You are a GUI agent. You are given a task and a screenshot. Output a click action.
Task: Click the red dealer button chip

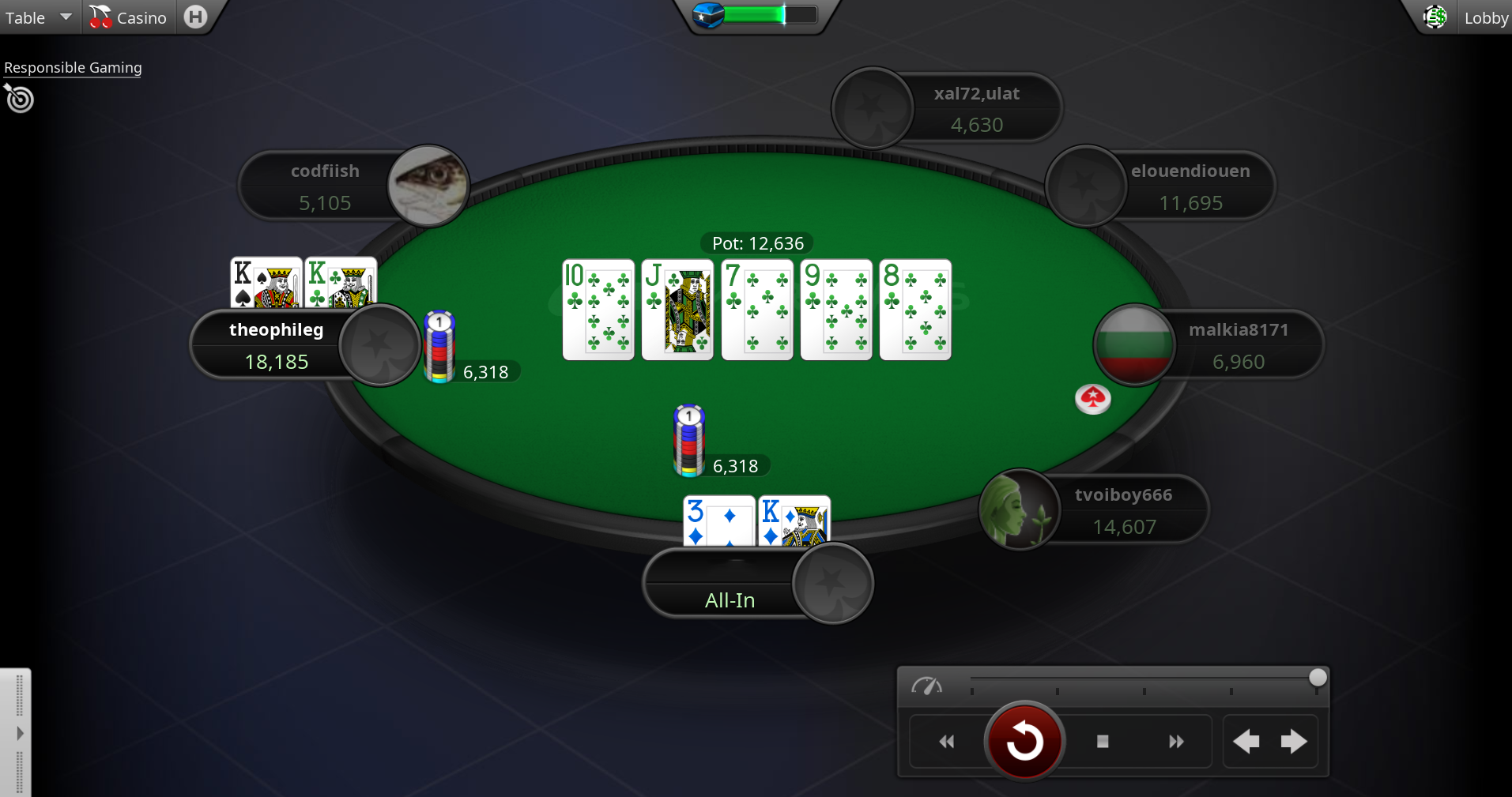[x=1093, y=398]
